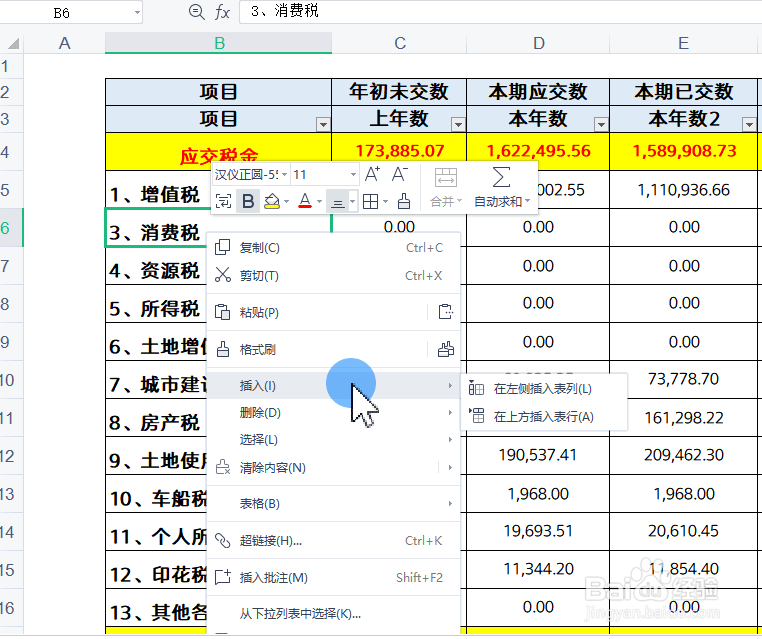Click the borders icon in mini toolbar

(x=370, y=201)
